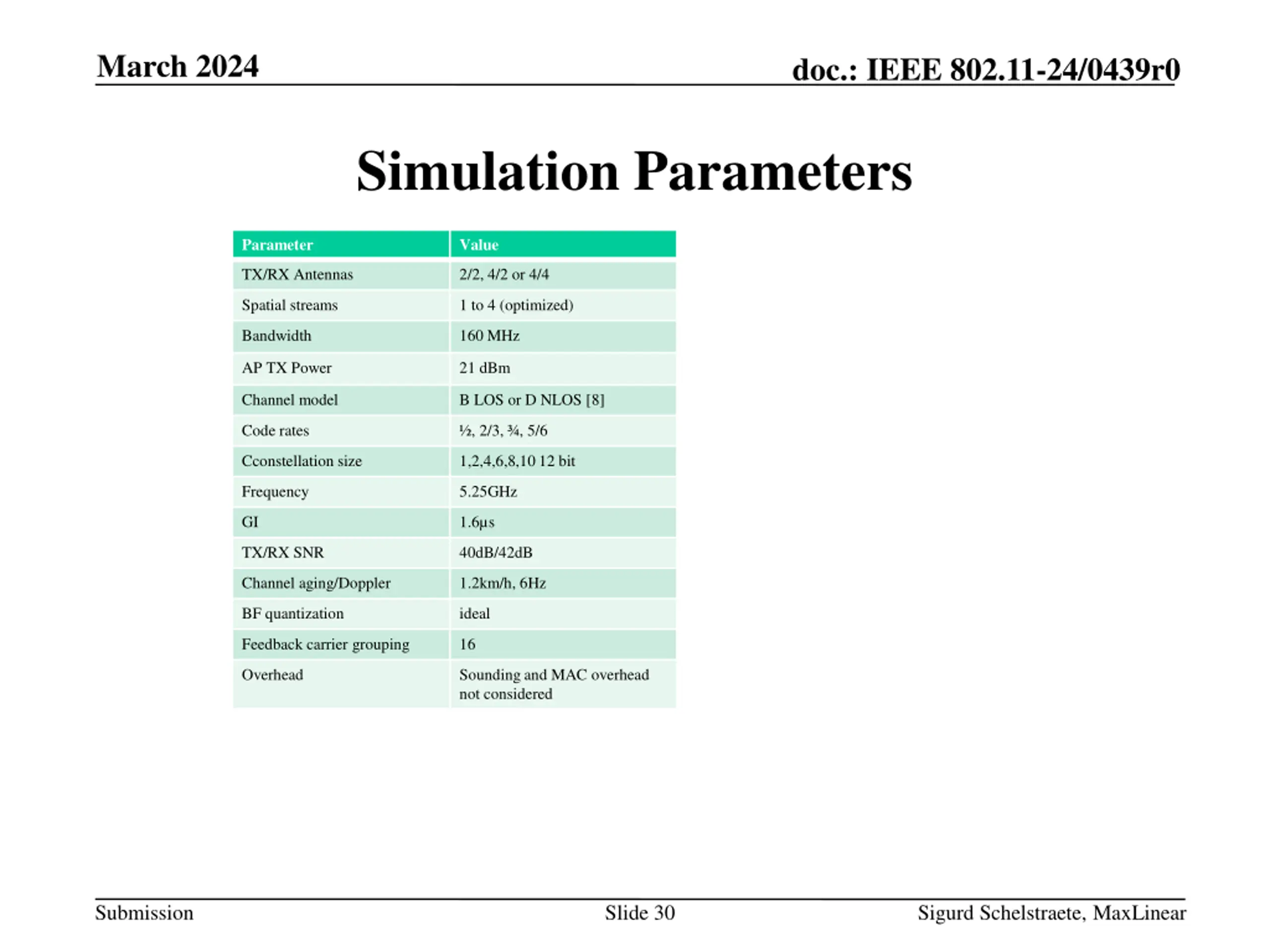The height and width of the screenshot is (952, 1270).
Task: Click the 'TX/RX SNR' cell
Action: click(341, 553)
